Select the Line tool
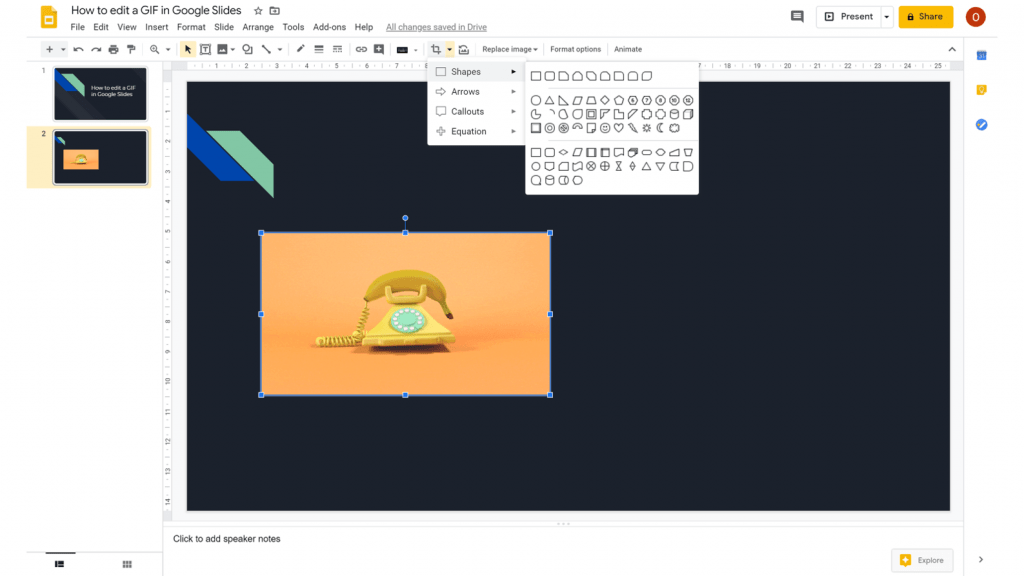Screen dimensions: 1024x576 267,49
